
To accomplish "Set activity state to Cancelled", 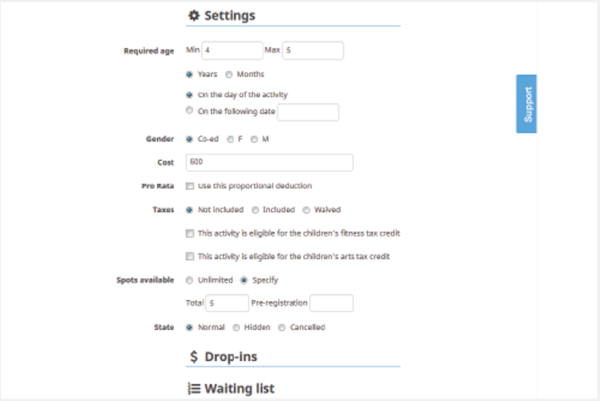I will tap(282, 326).
